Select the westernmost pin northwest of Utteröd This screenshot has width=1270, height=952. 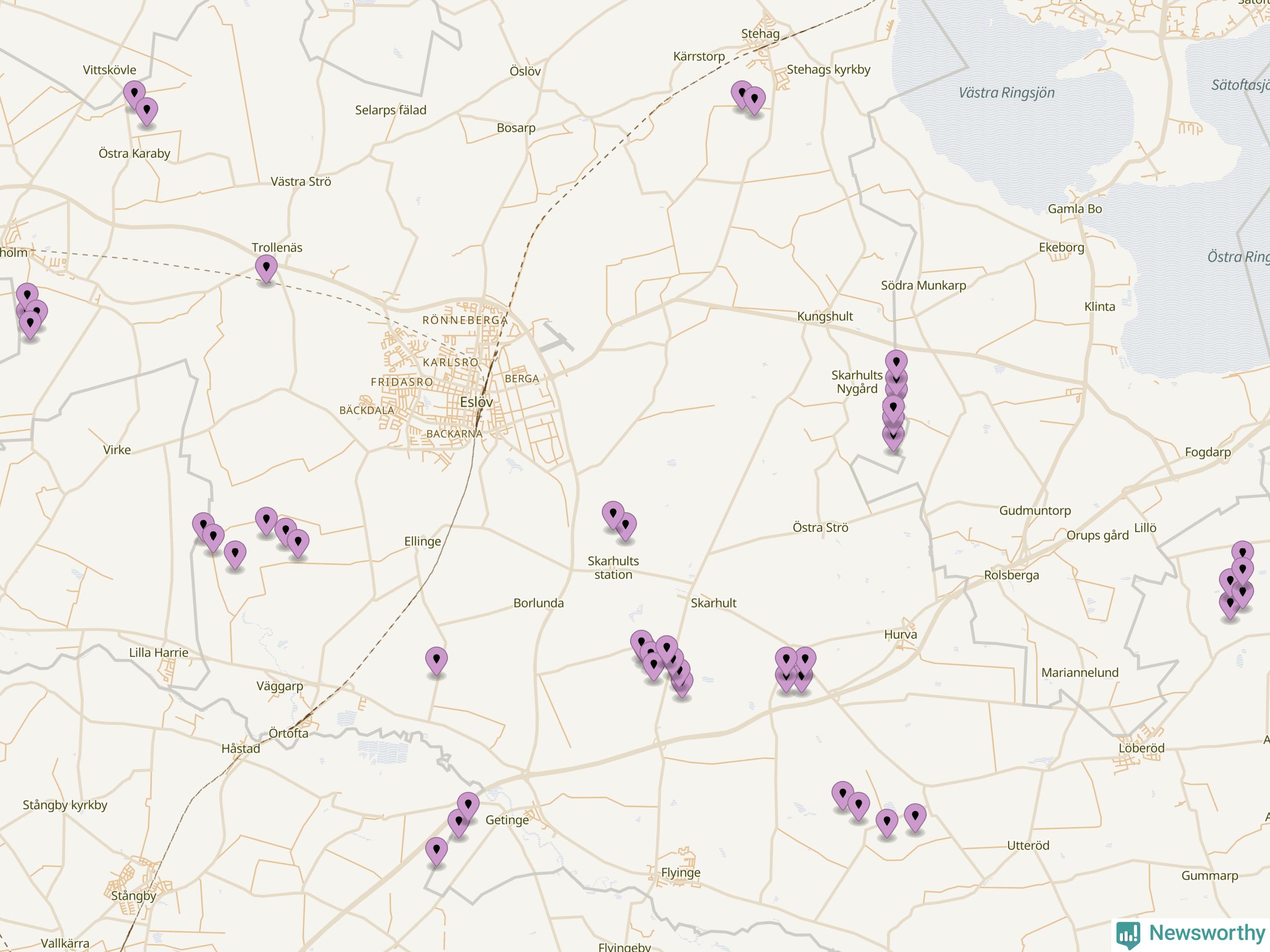[x=842, y=795]
